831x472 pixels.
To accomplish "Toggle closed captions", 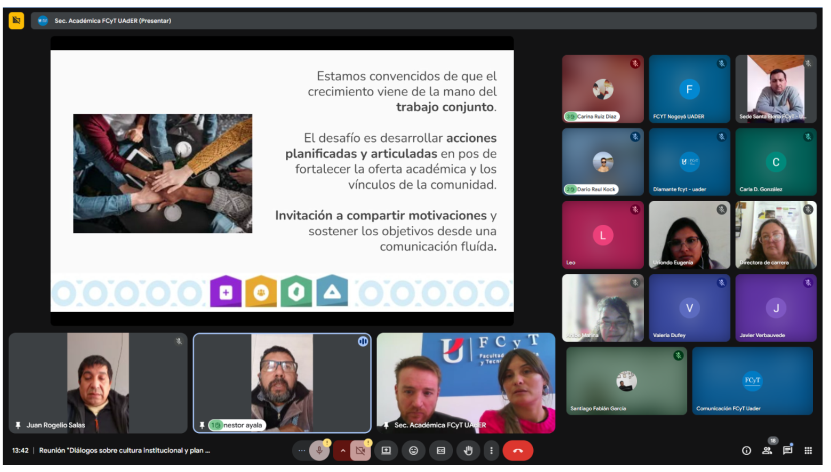I will tap(440, 451).
